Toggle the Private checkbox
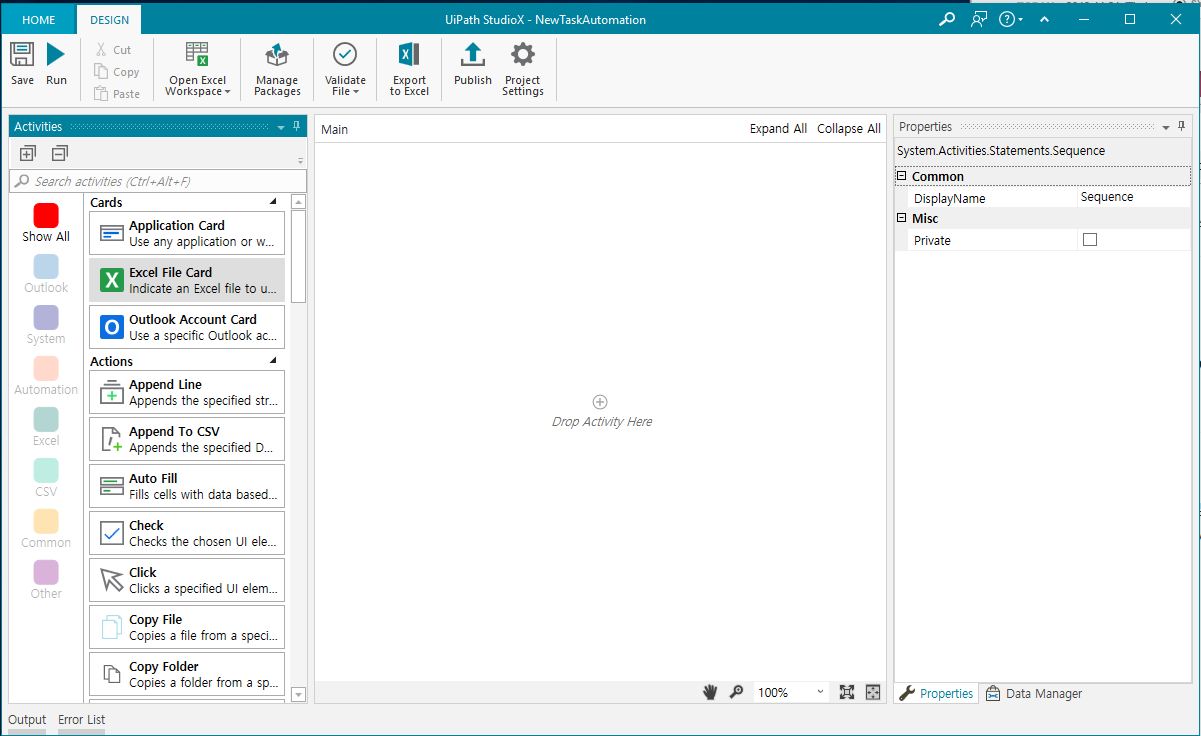The image size is (1201, 736). coord(1090,240)
